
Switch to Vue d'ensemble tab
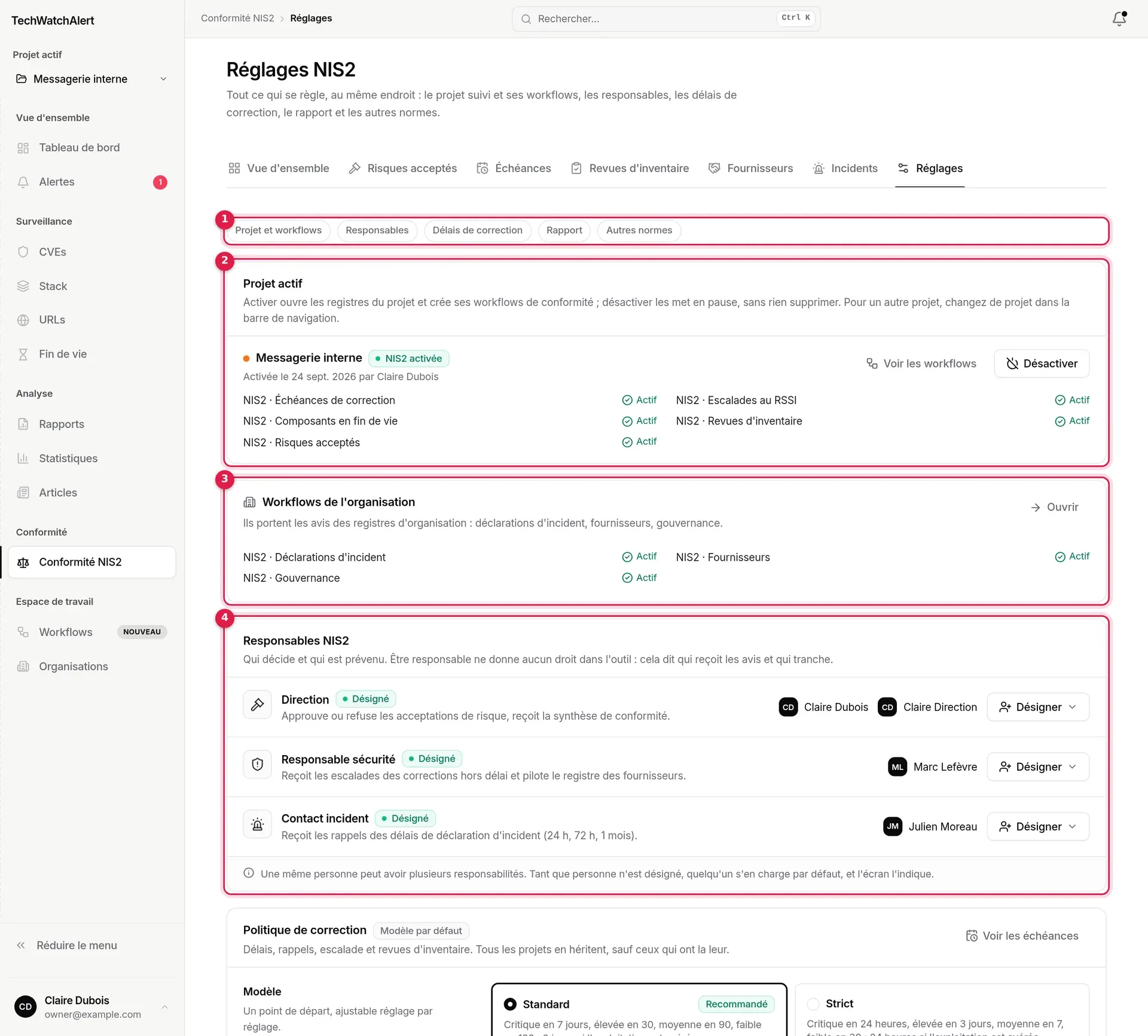pos(279,169)
